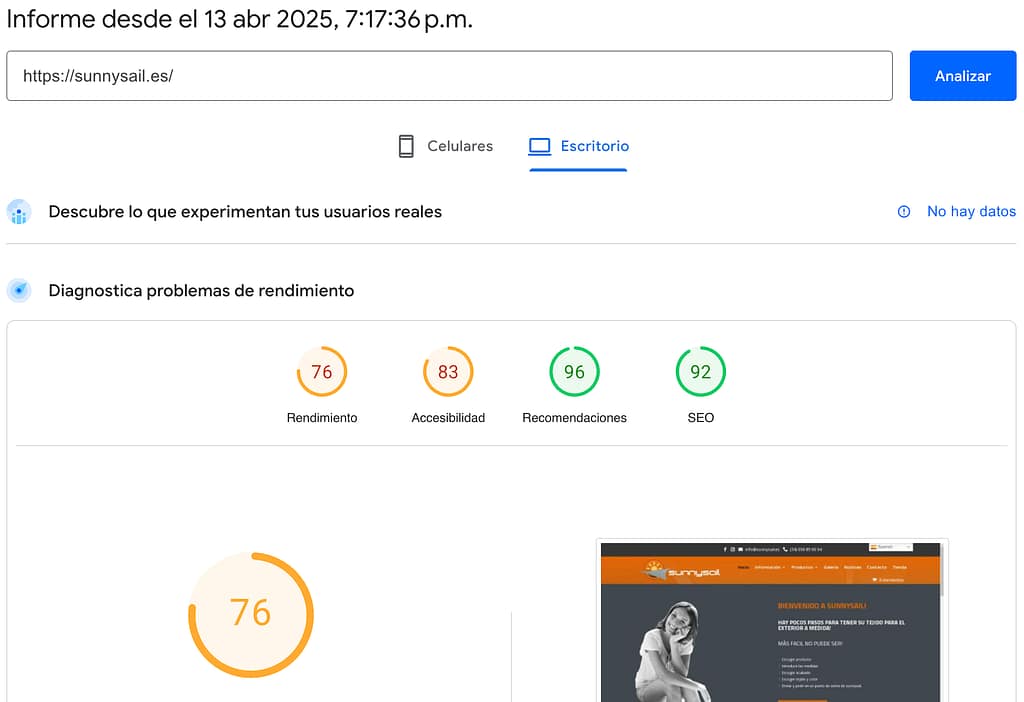
Task: Select the Accesibilidad 83 score circle
Action: tap(448, 372)
